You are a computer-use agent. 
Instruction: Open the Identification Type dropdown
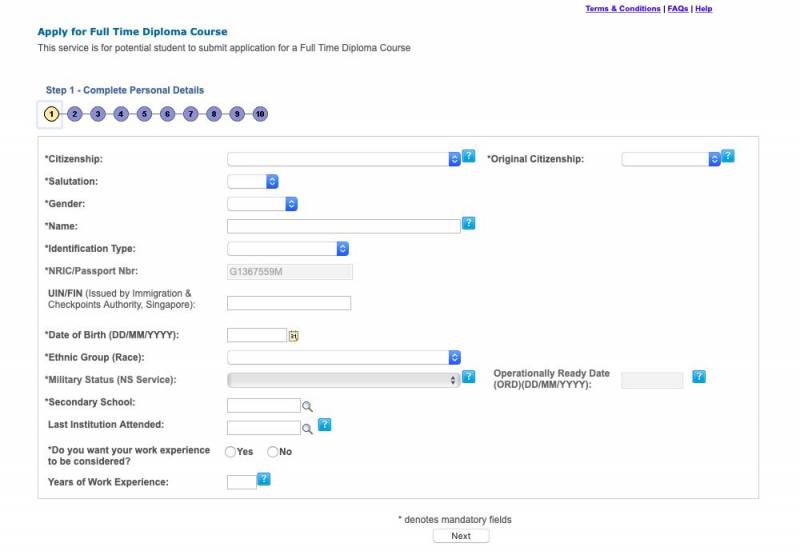click(x=288, y=248)
